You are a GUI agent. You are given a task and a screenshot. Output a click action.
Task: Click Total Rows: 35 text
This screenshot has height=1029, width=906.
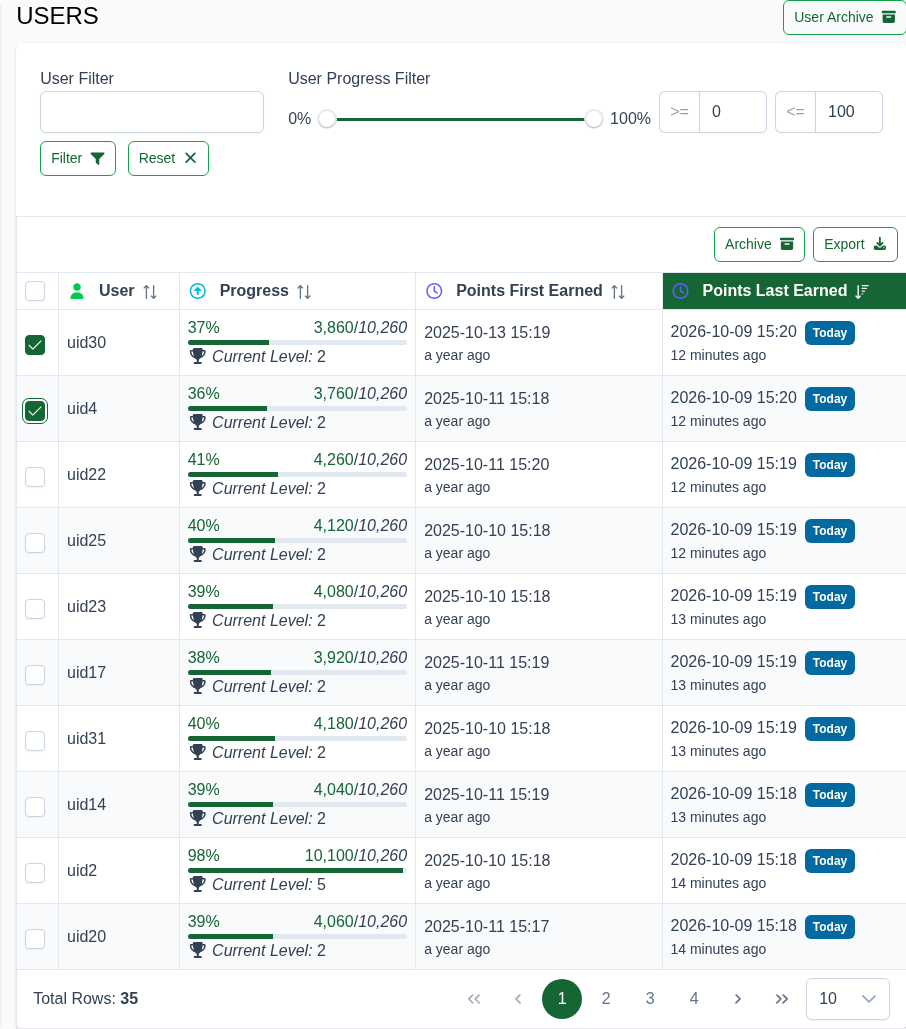(x=85, y=999)
